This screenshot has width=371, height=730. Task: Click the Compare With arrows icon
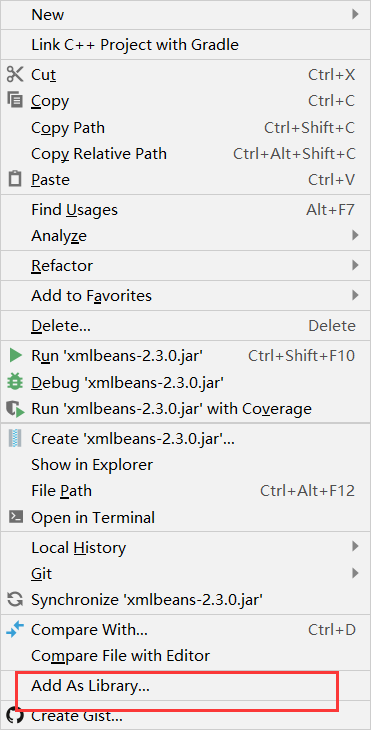[x=15, y=630]
